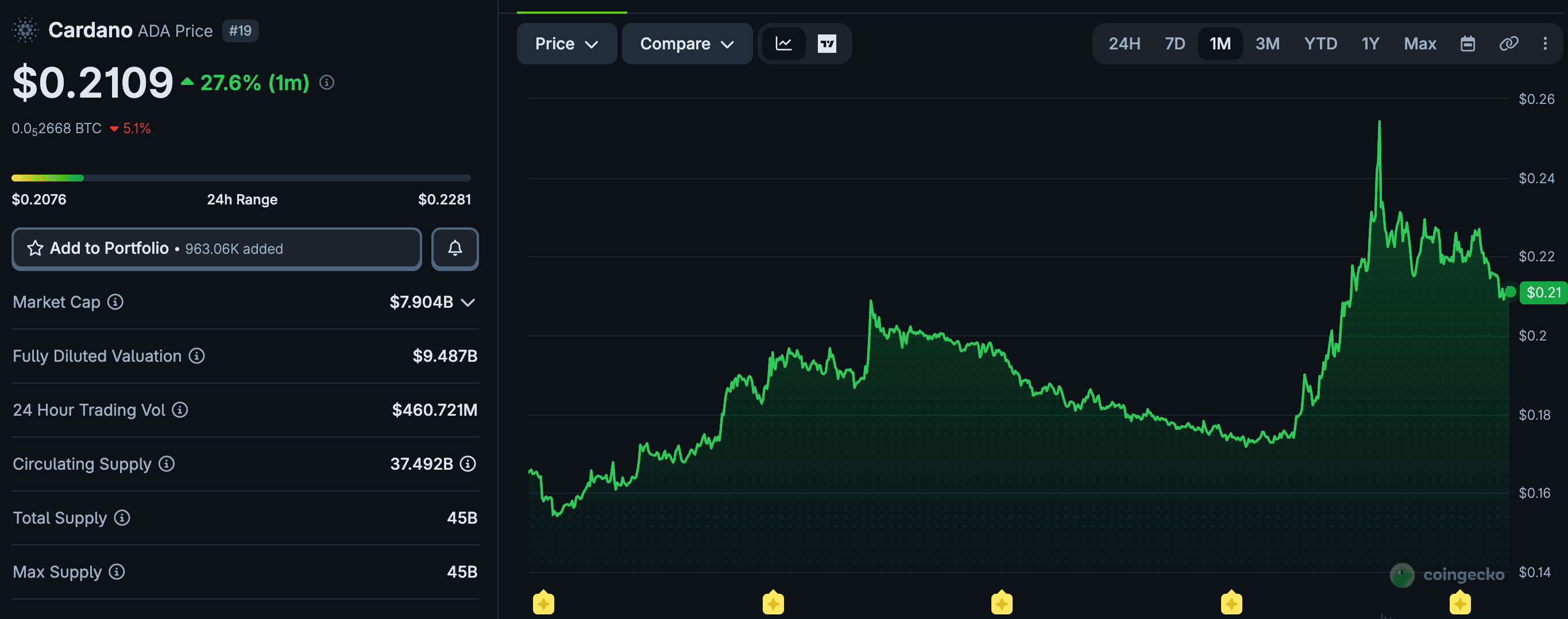The image size is (1568, 619).
Task: Open the Price dropdown
Action: click(567, 43)
